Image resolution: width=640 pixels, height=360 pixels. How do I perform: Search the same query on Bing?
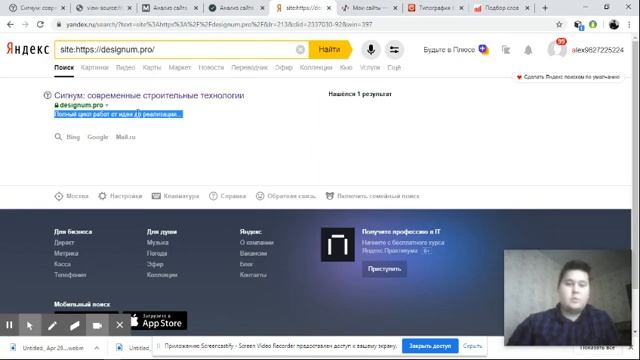click(73, 137)
